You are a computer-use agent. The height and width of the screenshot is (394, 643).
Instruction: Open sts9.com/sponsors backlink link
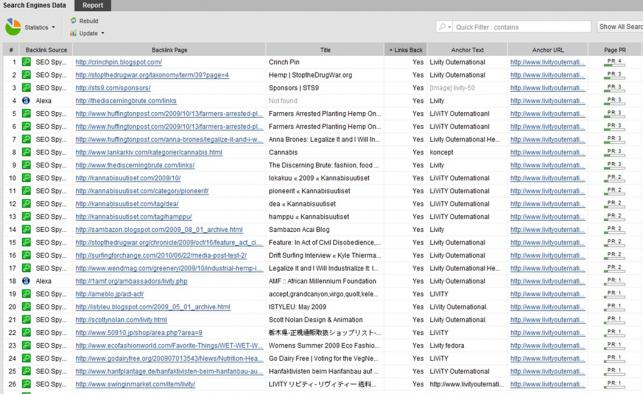(113, 88)
